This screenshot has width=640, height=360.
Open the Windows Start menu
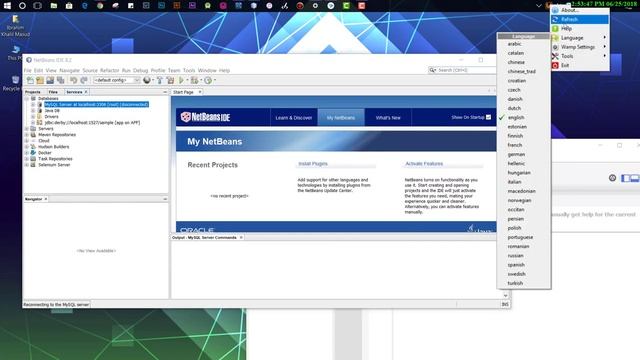[x=7, y=6]
